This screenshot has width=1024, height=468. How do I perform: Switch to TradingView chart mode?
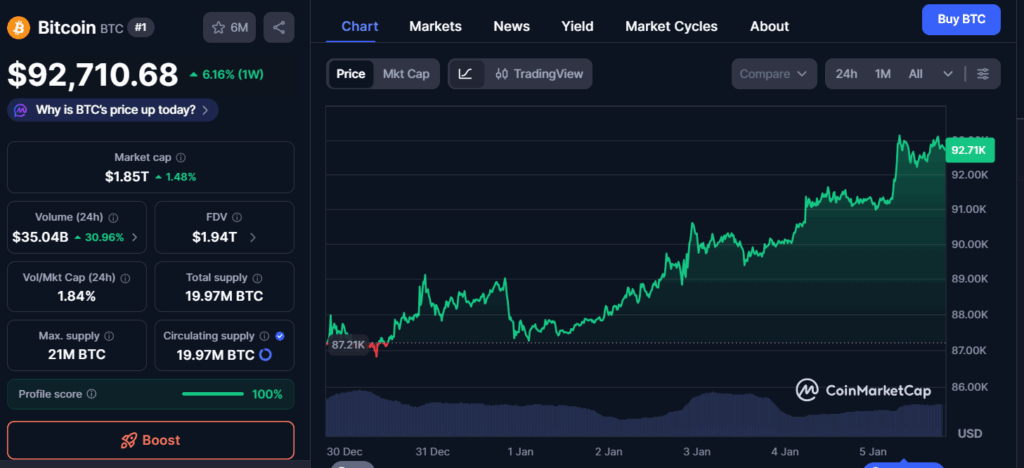pyautogui.click(x=538, y=74)
